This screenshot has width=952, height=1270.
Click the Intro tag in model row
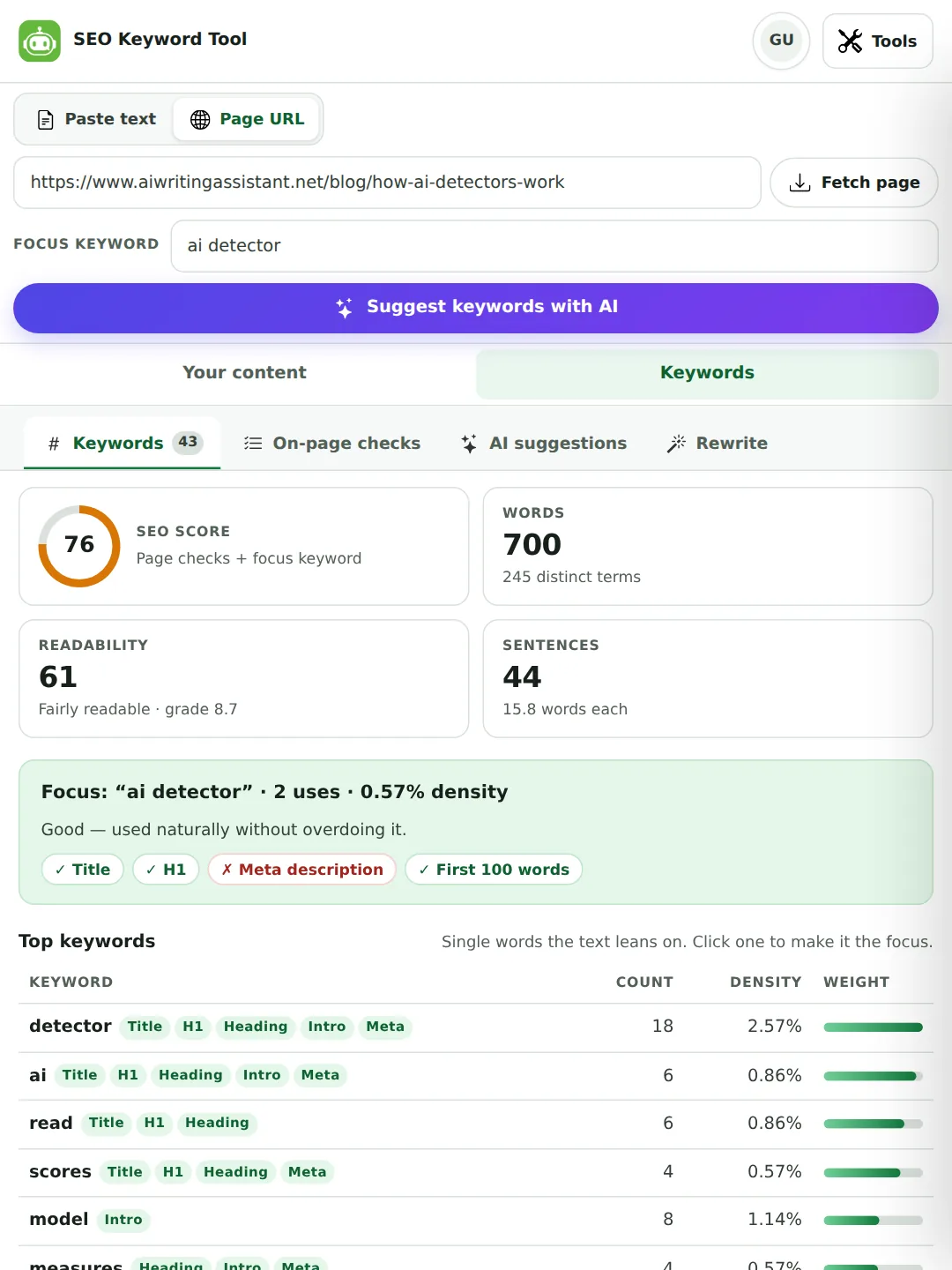123,1220
